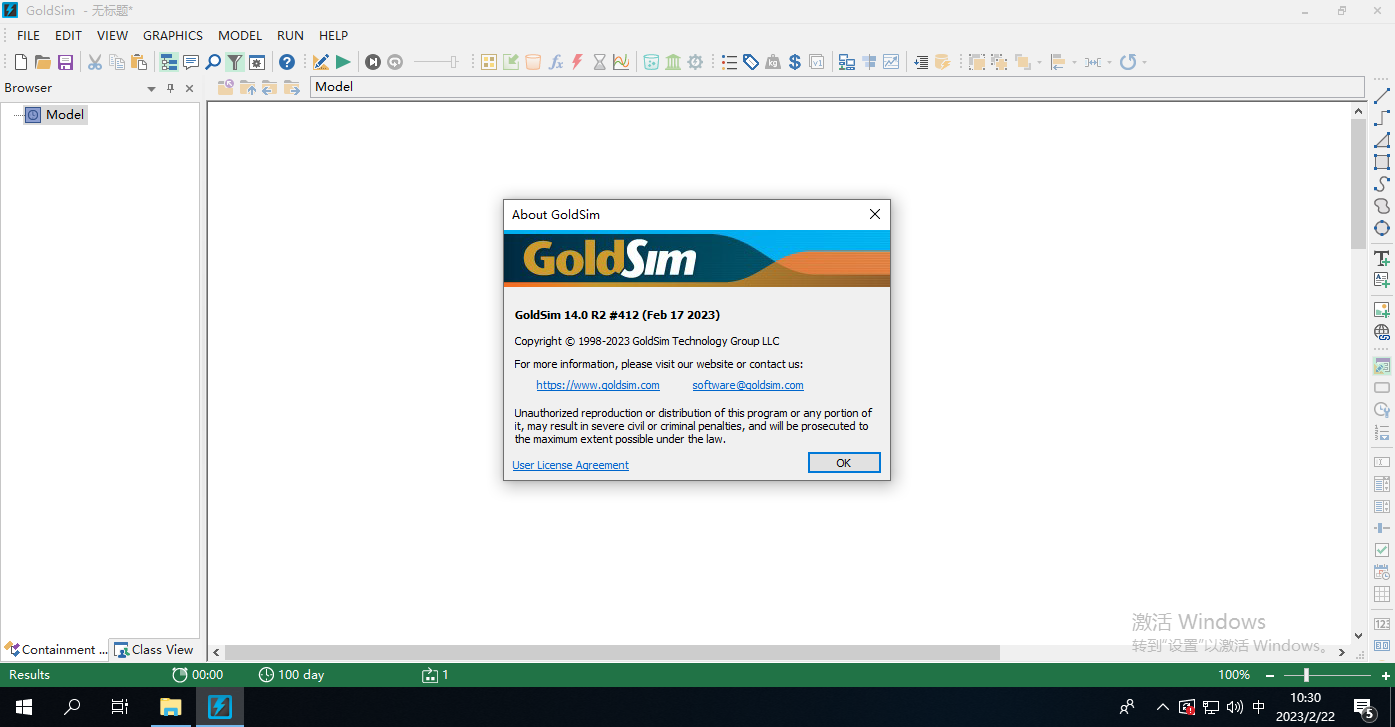Open the GRAPHICS menu
This screenshot has height=727, width=1395.
[x=173, y=35]
